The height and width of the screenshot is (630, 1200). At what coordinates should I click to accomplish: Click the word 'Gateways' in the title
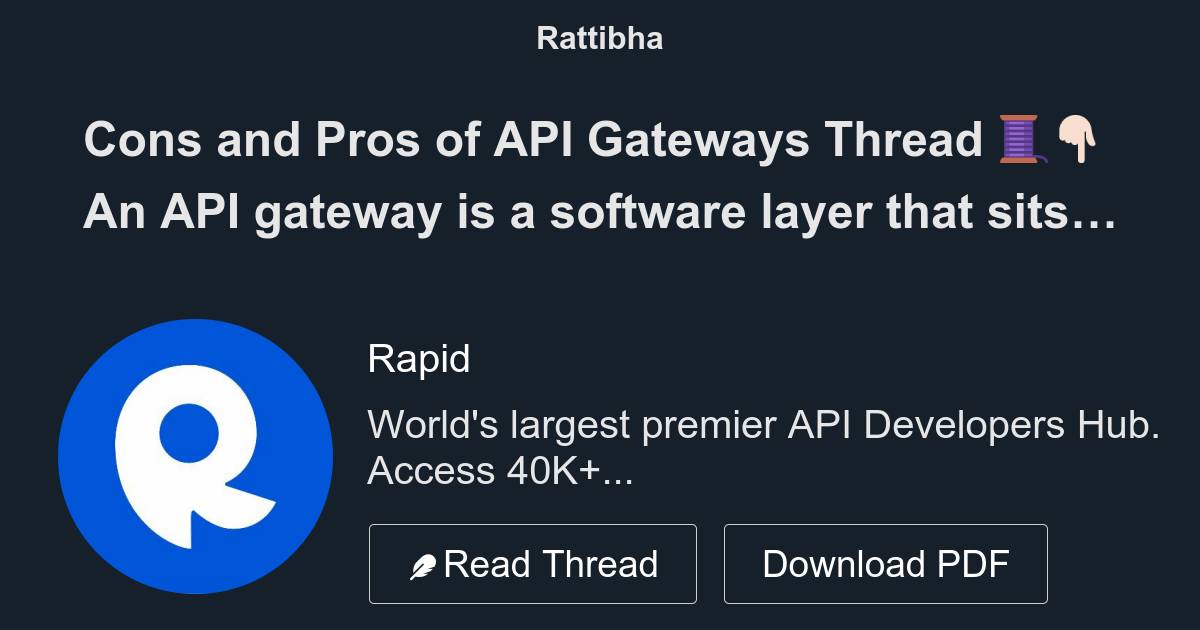(x=699, y=141)
